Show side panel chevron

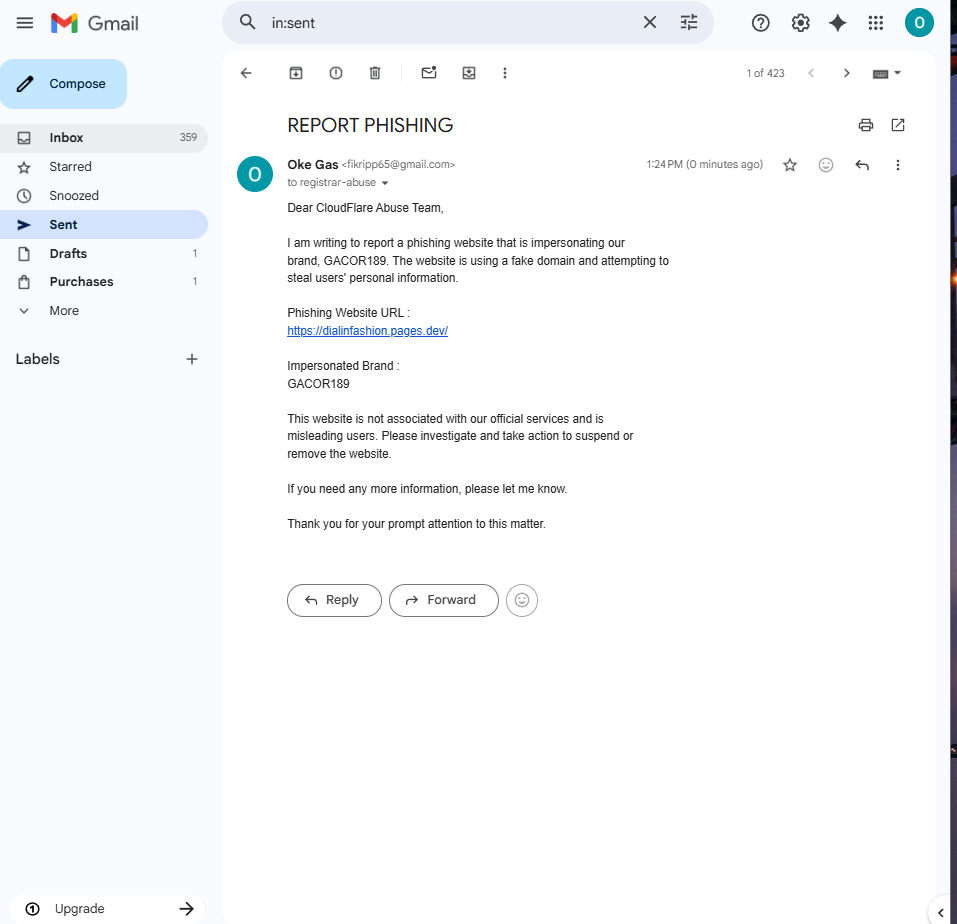(941, 913)
